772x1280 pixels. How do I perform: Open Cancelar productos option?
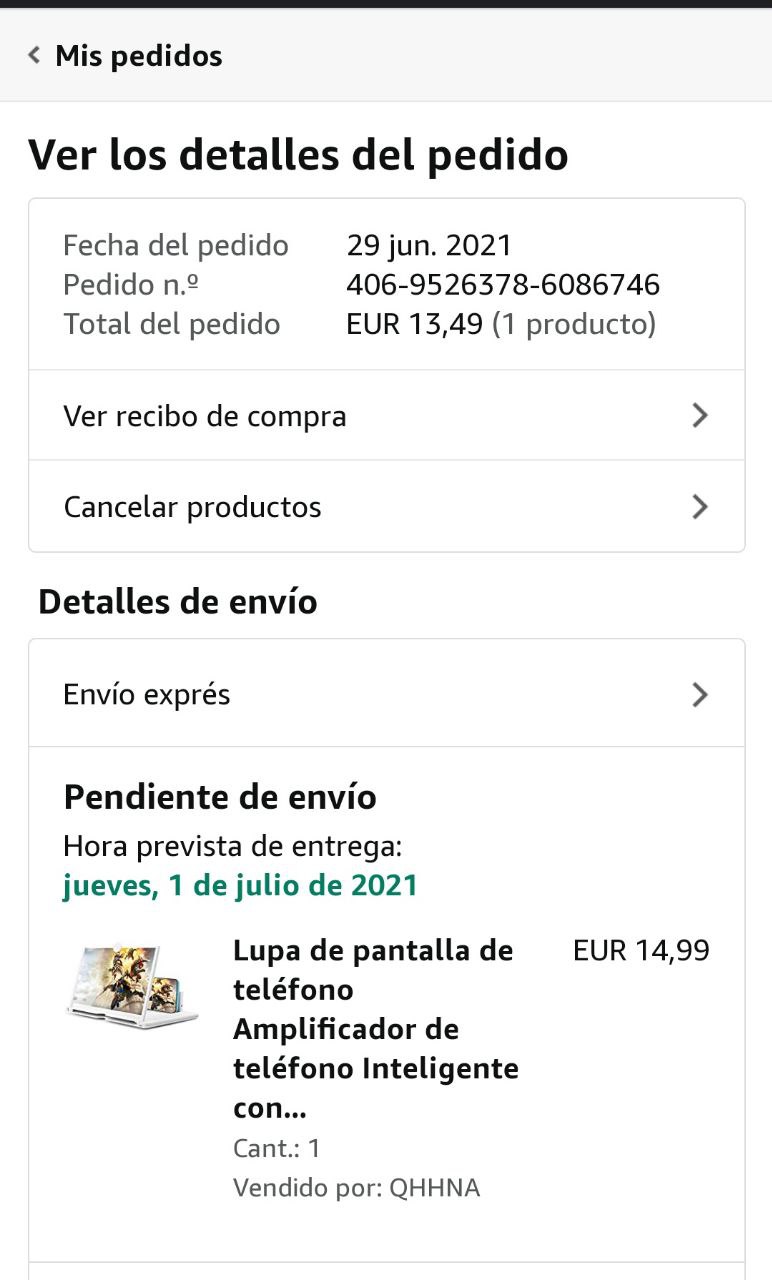point(193,507)
